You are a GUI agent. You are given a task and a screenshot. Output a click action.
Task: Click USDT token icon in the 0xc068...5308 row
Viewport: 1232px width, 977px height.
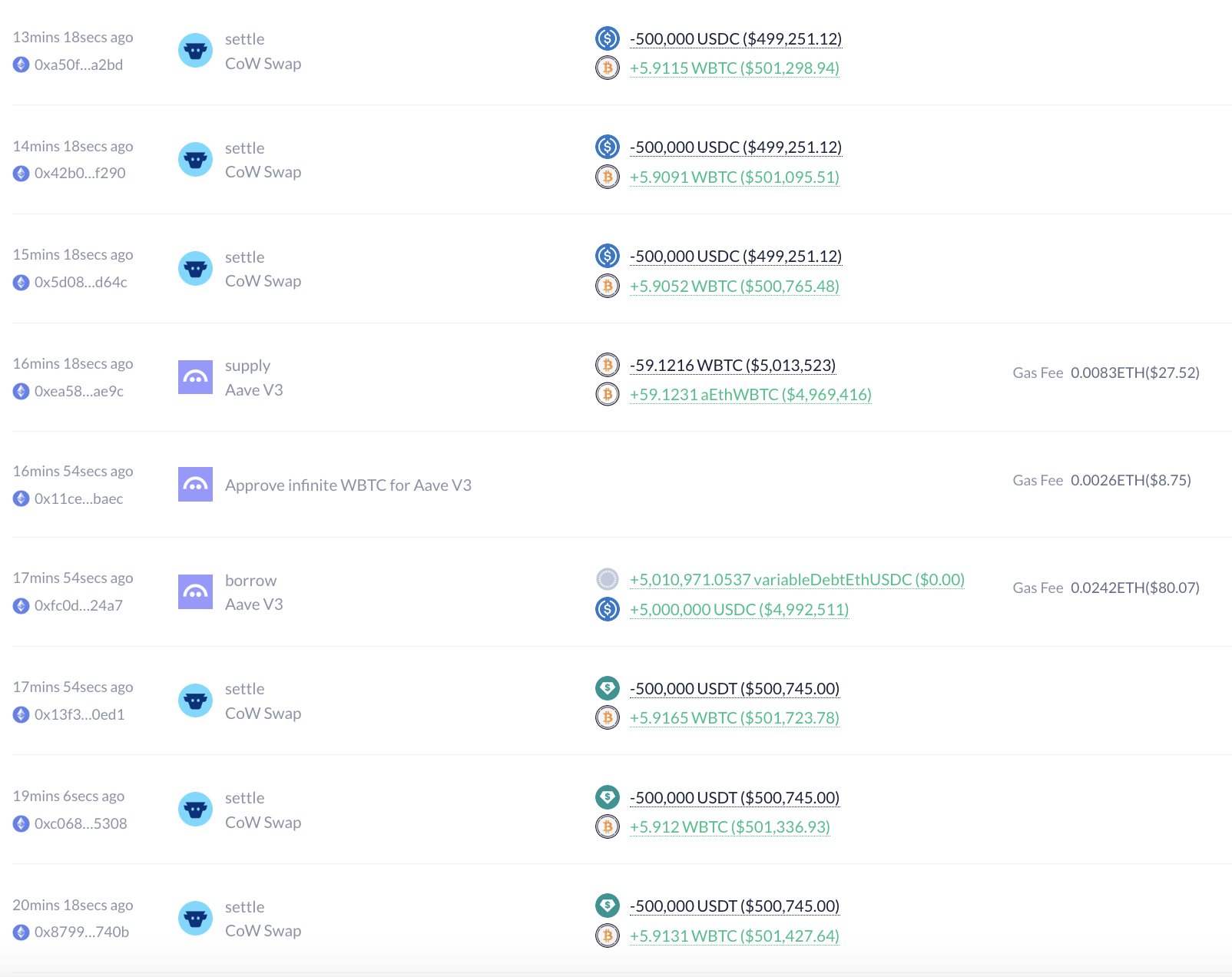[608, 797]
